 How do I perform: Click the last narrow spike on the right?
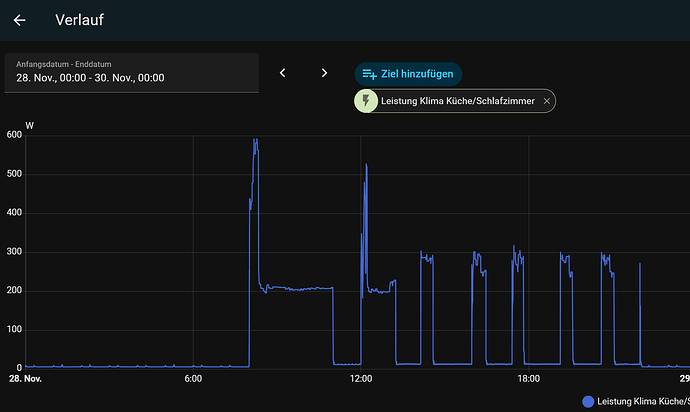click(640, 264)
